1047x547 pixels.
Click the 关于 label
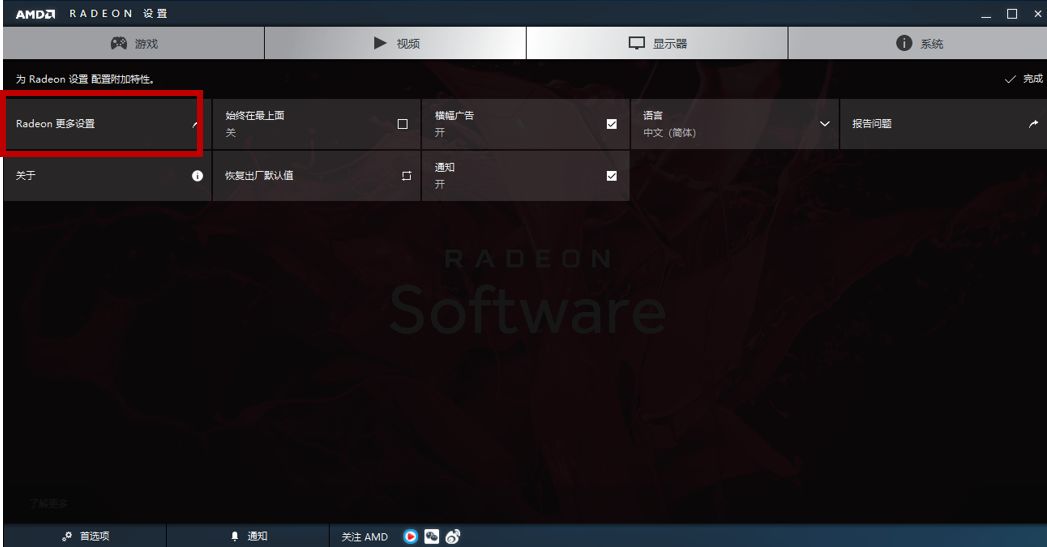pyautogui.click(x=25, y=176)
